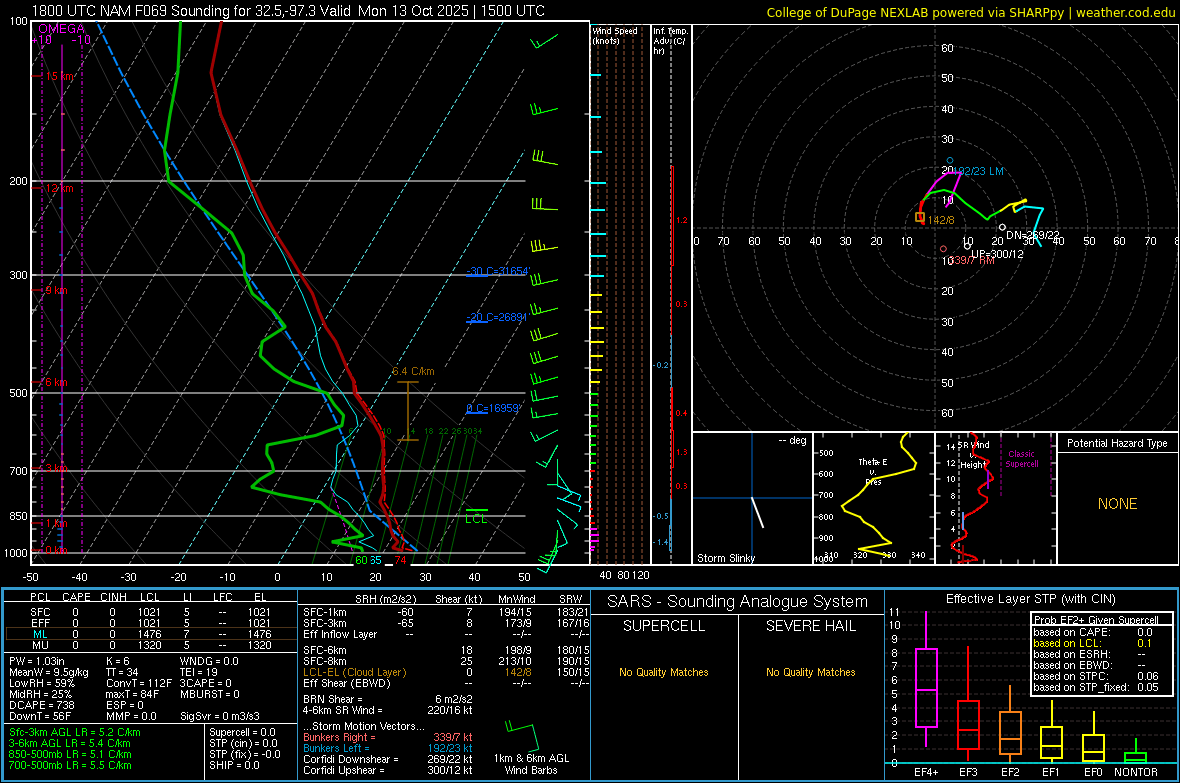Click the PW = 1.03in value
The height and width of the screenshot is (783, 1180).
(37, 661)
